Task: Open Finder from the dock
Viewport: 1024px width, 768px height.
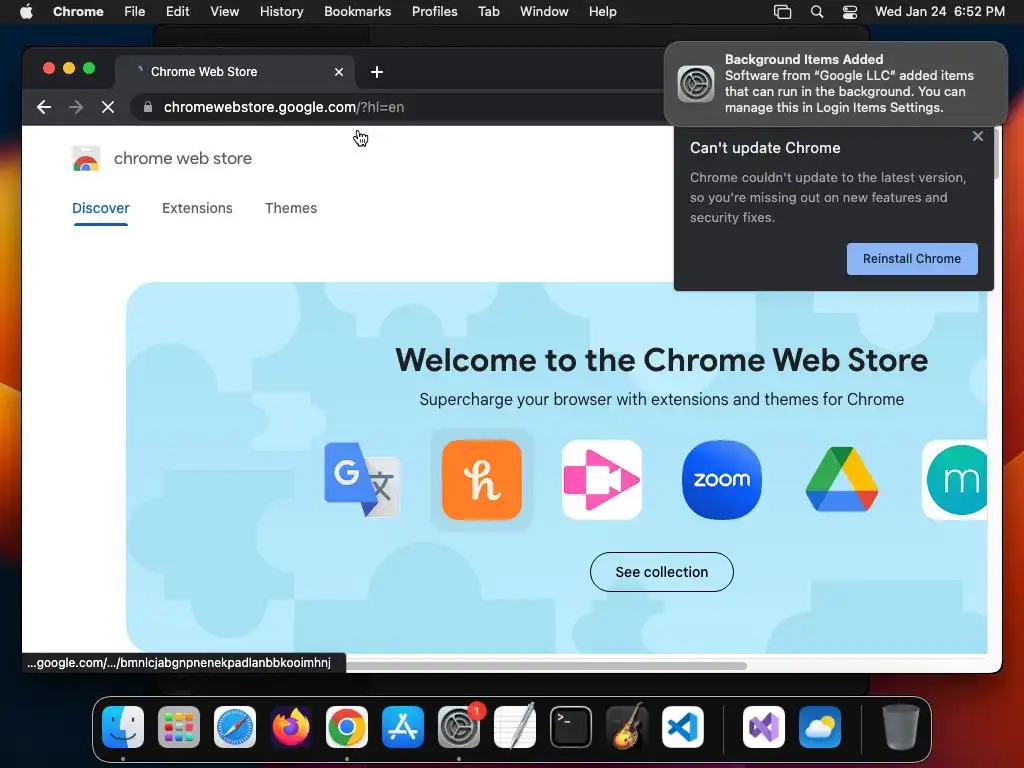Action: pyautogui.click(x=123, y=727)
